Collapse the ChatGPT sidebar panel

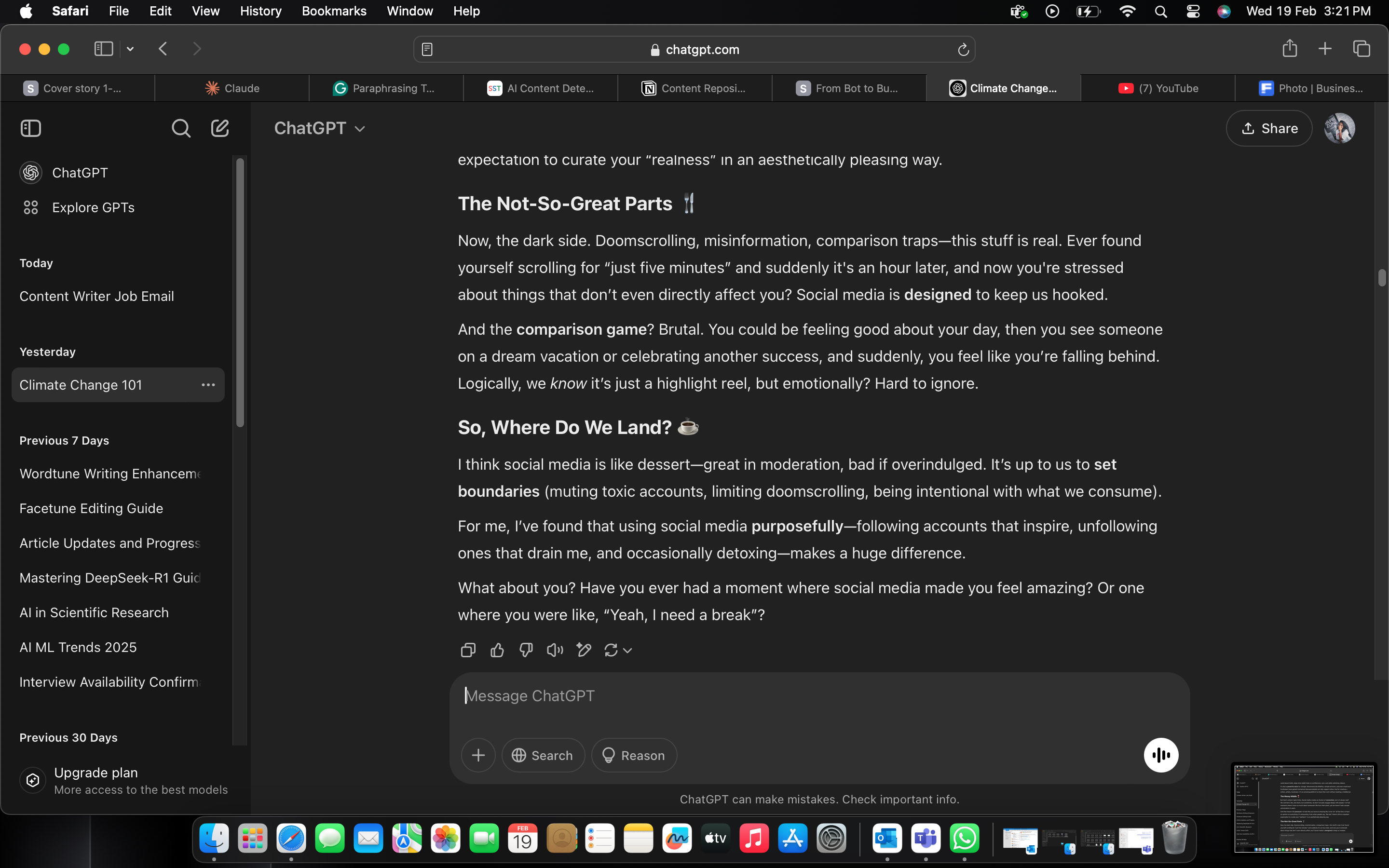click(x=30, y=128)
